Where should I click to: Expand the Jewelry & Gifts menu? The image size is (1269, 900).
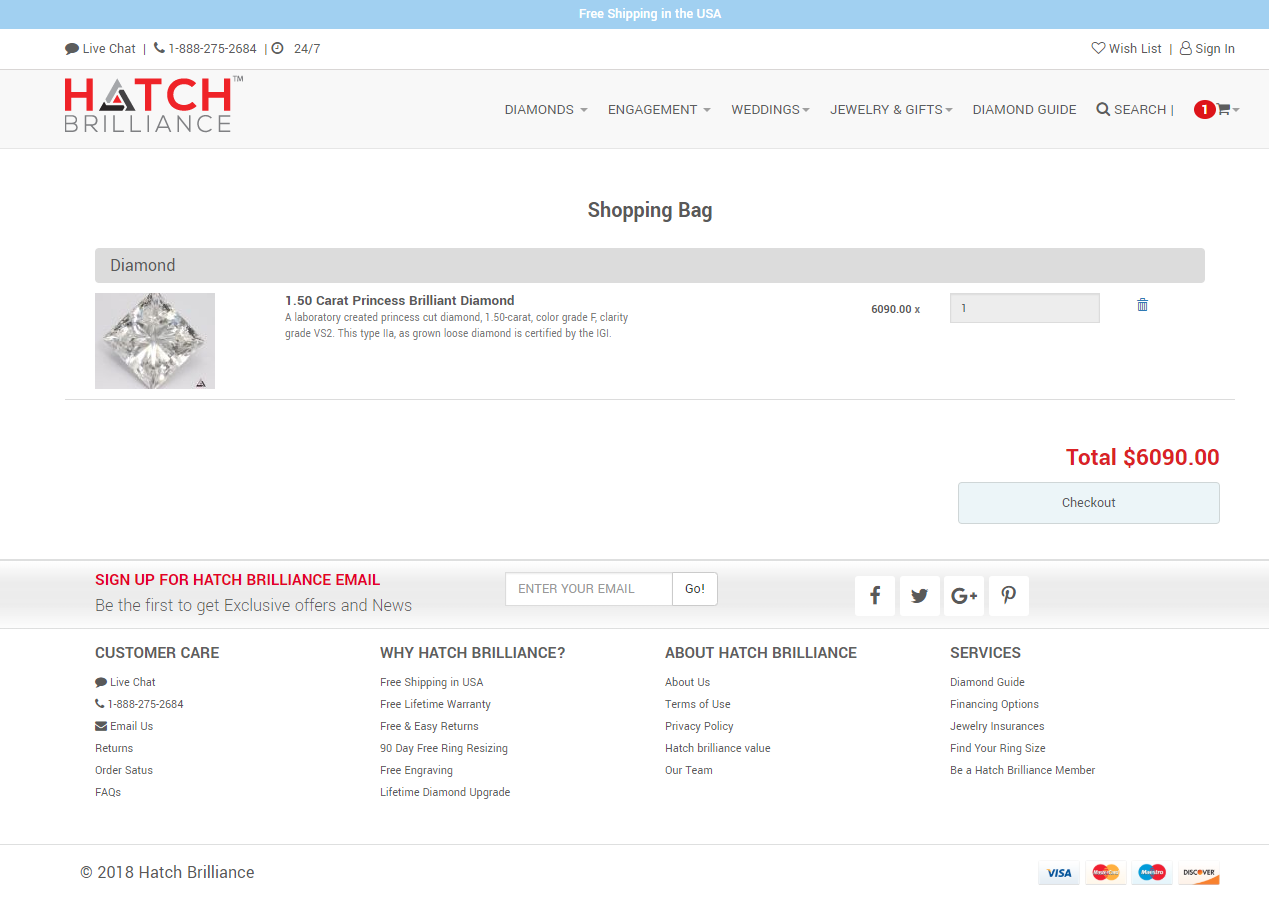point(891,109)
